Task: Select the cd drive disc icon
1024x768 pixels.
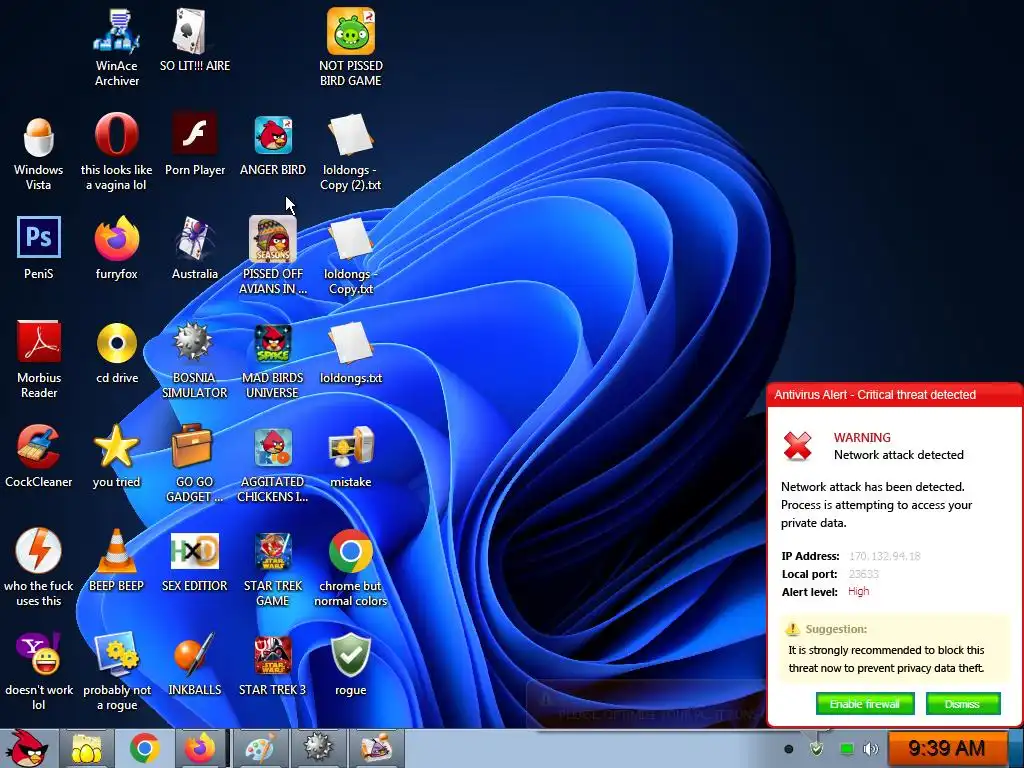Action: click(117, 351)
